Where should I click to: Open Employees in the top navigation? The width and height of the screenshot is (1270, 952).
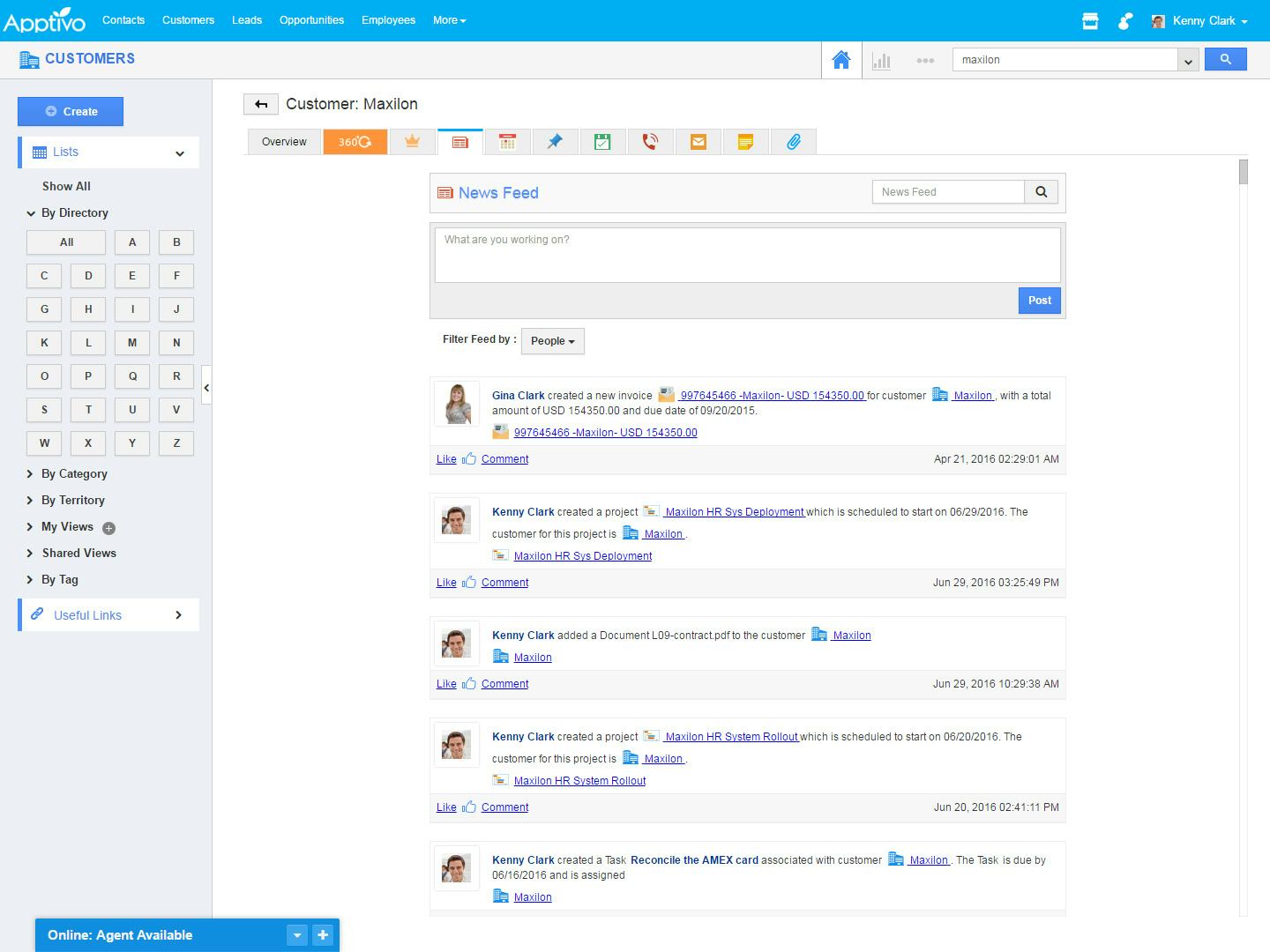point(388,20)
